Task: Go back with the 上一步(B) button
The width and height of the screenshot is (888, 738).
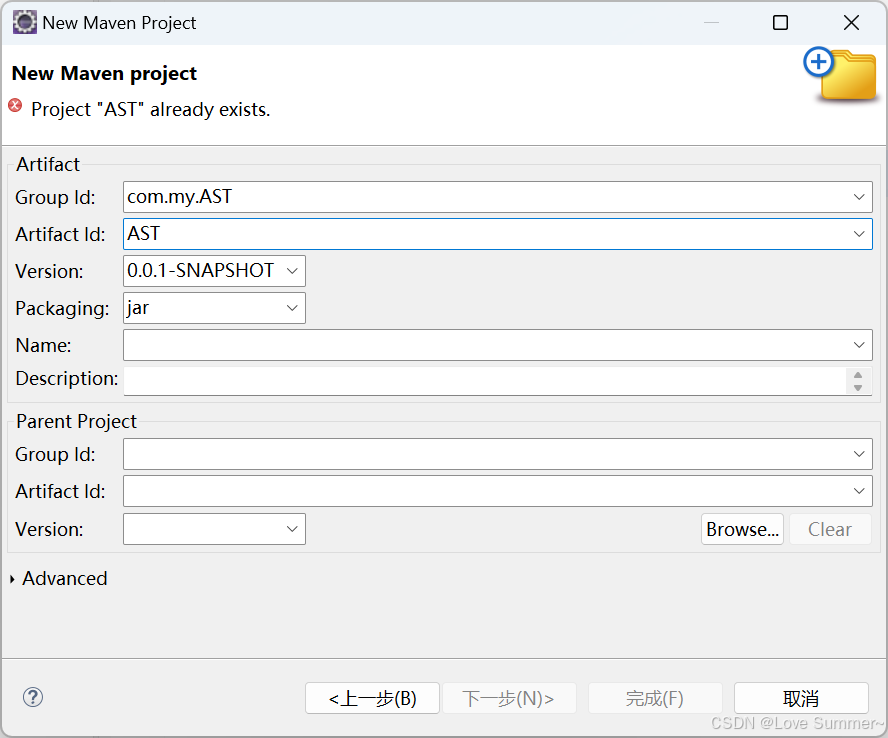Action: tap(372, 698)
